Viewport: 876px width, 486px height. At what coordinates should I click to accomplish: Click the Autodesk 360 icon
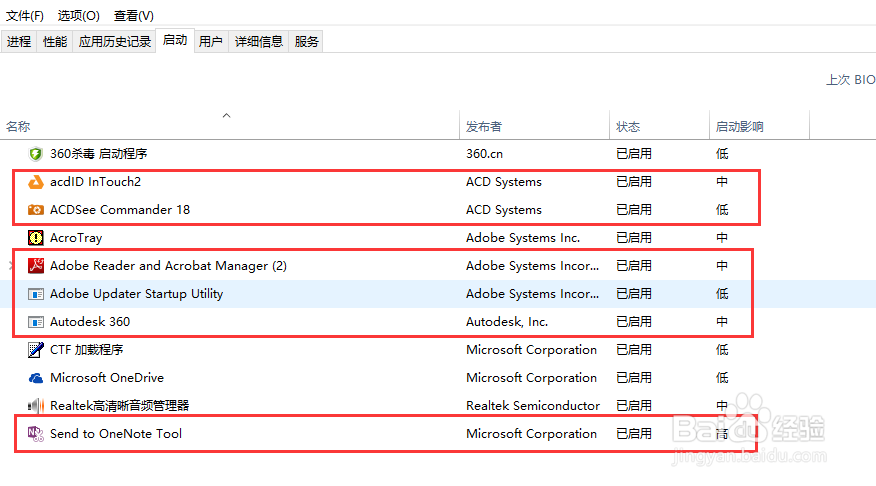tap(36, 322)
